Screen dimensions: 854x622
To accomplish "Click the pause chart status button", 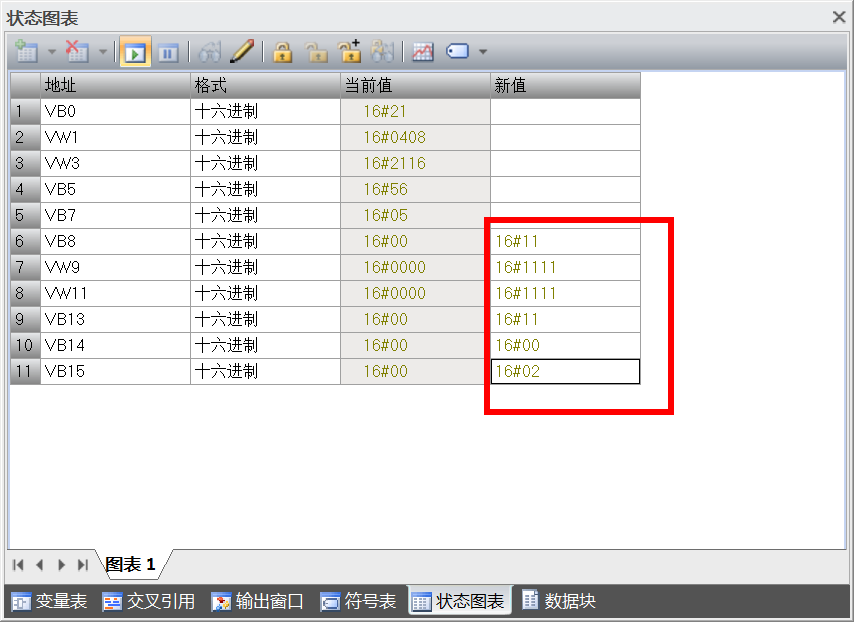I will pyautogui.click(x=168, y=53).
